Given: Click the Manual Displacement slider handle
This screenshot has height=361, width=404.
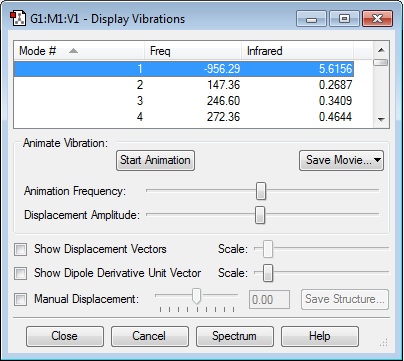Looking at the screenshot, I should (x=197, y=296).
